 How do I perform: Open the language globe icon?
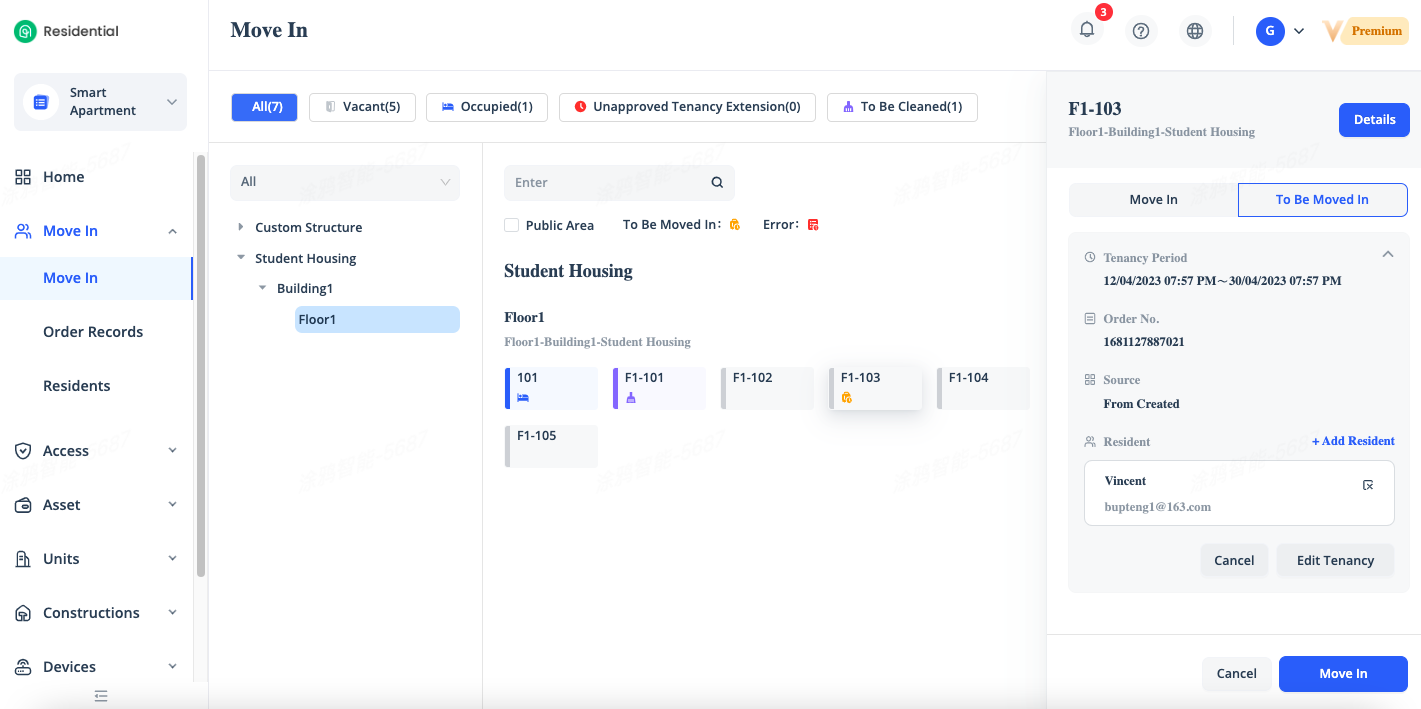point(1194,31)
